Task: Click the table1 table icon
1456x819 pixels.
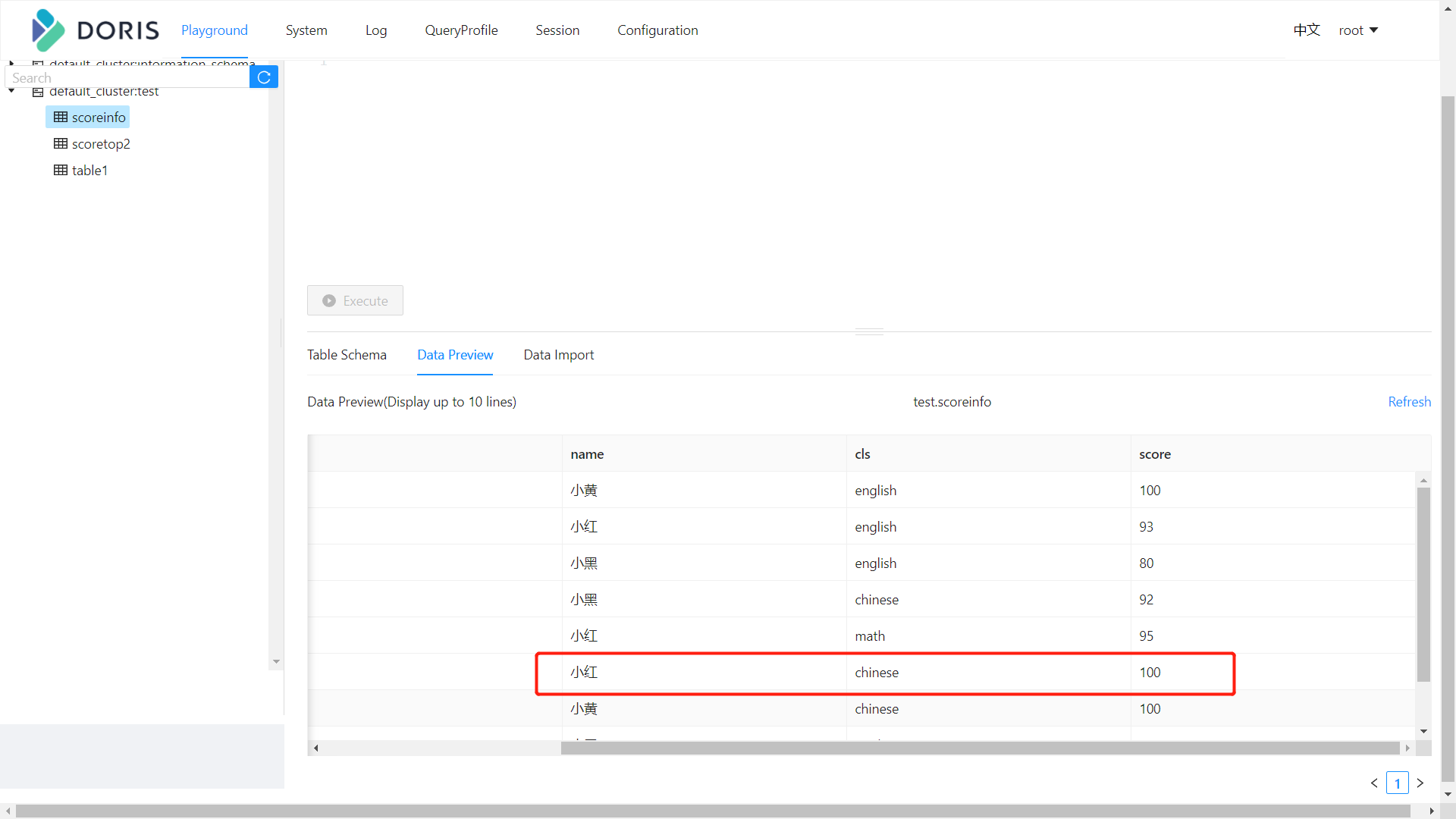Action: [x=61, y=170]
